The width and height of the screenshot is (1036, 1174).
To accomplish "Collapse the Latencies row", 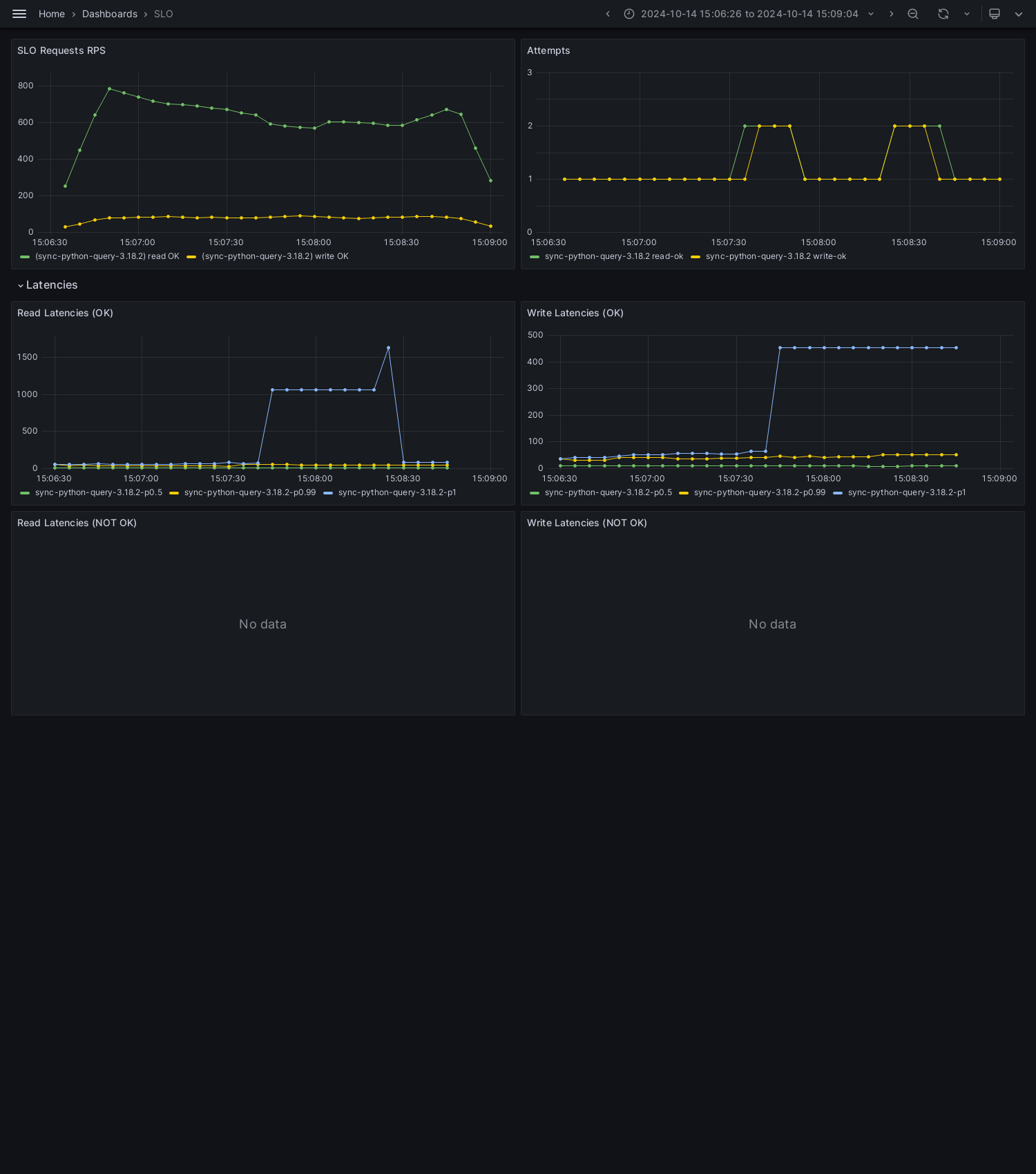I will pos(48,285).
